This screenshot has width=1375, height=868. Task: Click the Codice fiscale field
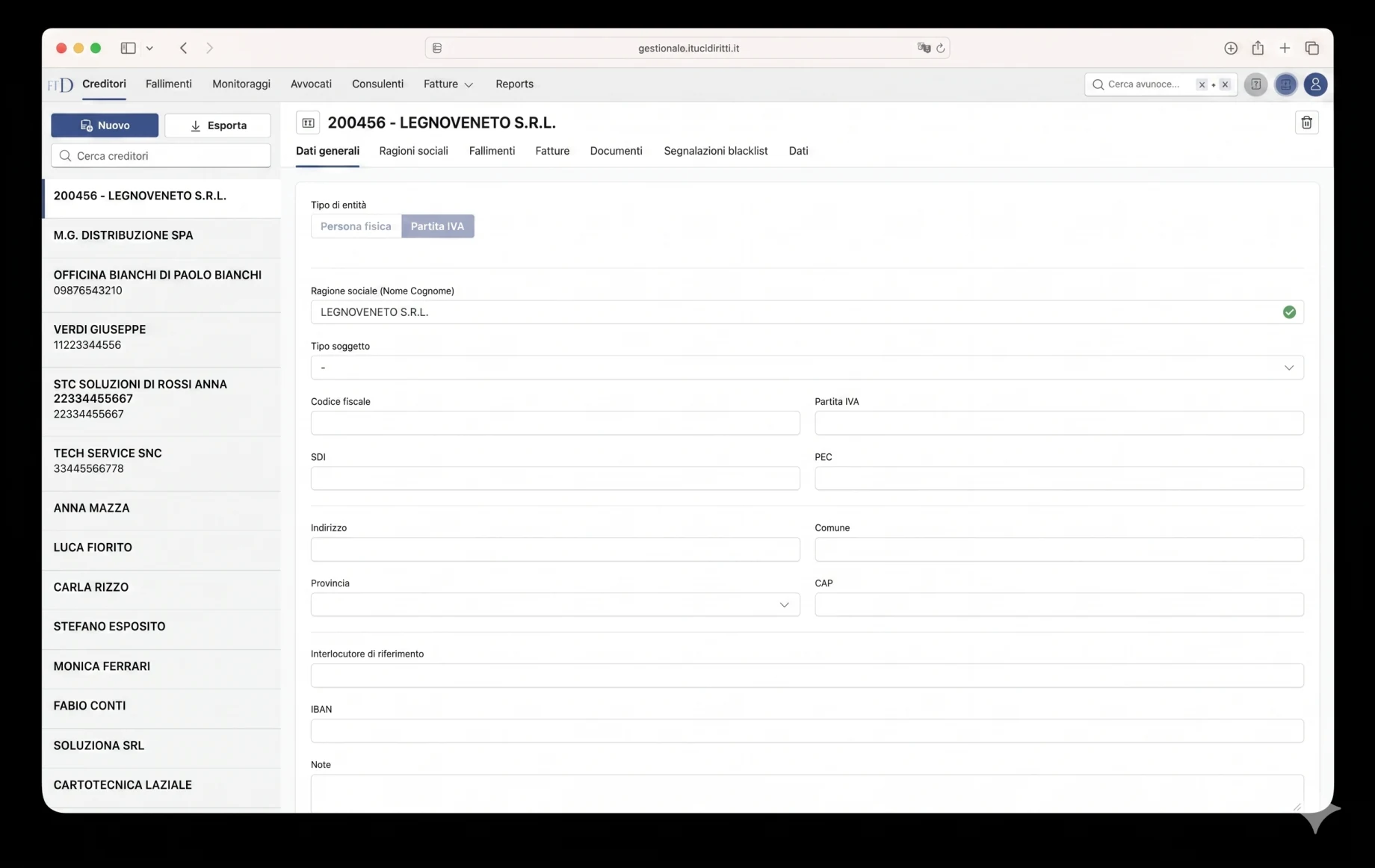coord(555,423)
